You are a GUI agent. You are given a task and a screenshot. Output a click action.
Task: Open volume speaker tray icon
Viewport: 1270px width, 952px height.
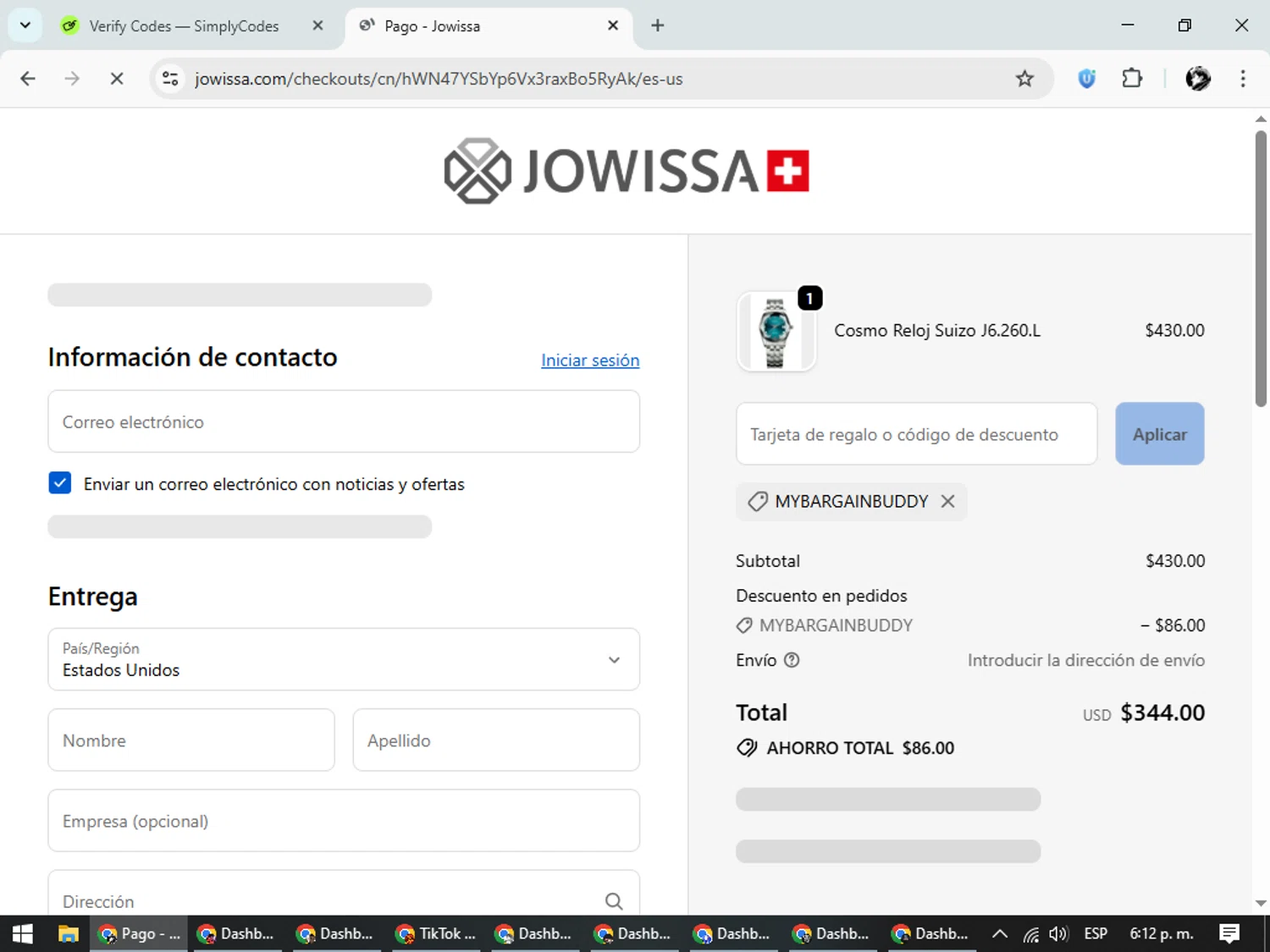coord(1057,934)
